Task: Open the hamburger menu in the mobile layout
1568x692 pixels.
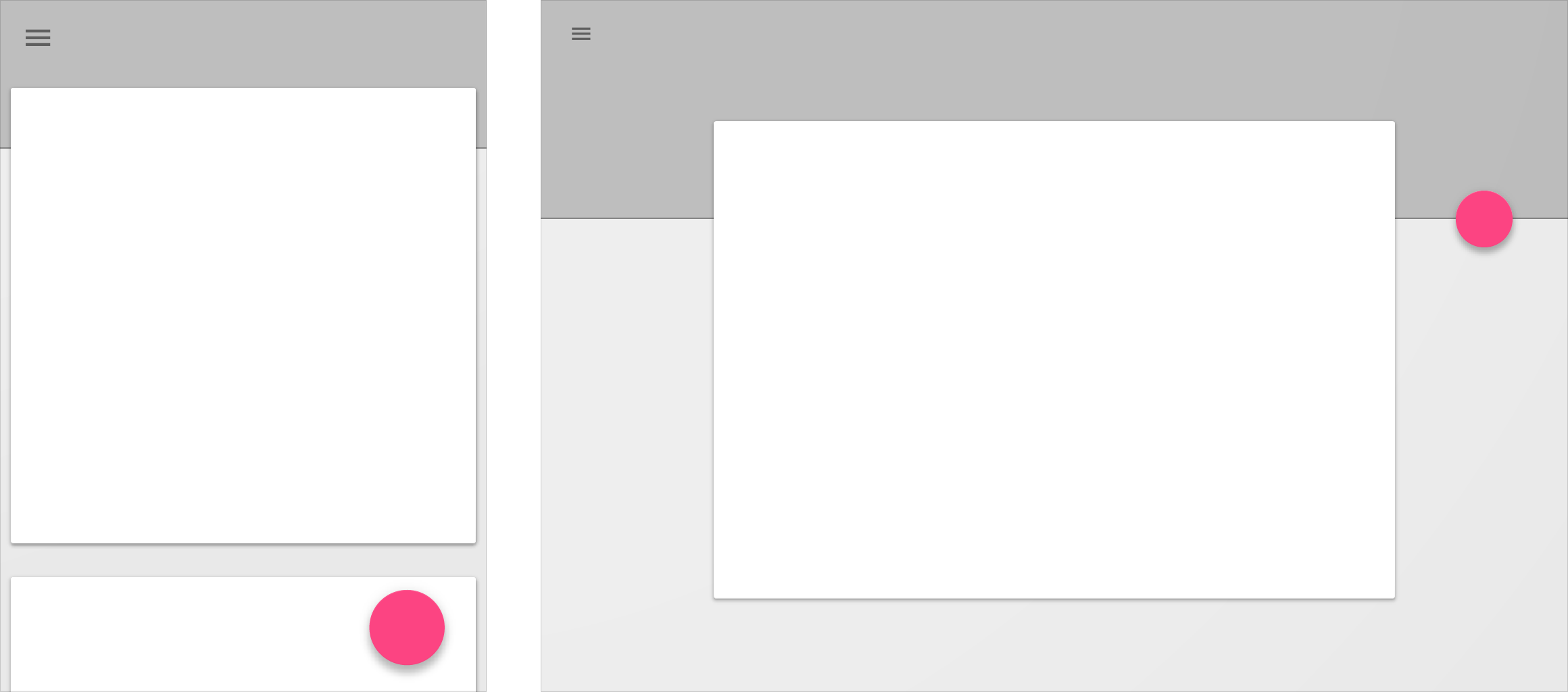Action: pyautogui.click(x=38, y=38)
